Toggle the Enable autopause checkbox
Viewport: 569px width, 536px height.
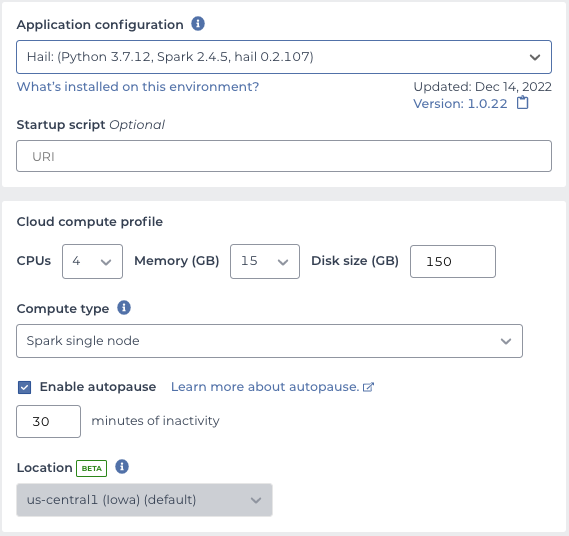pos(24,387)
